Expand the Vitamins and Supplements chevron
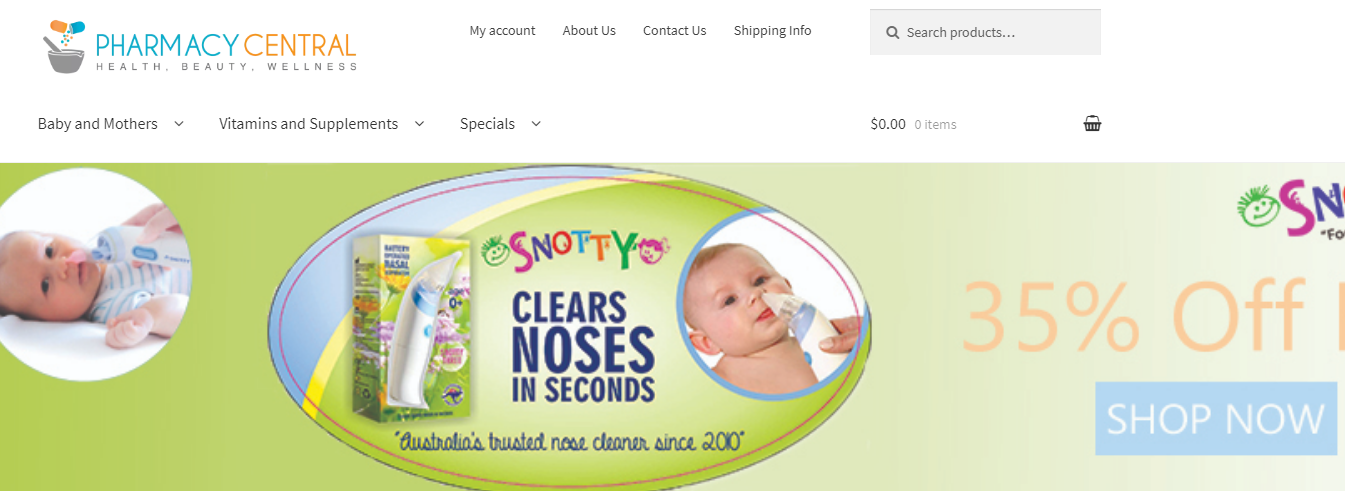 click(x=419, y=124)
